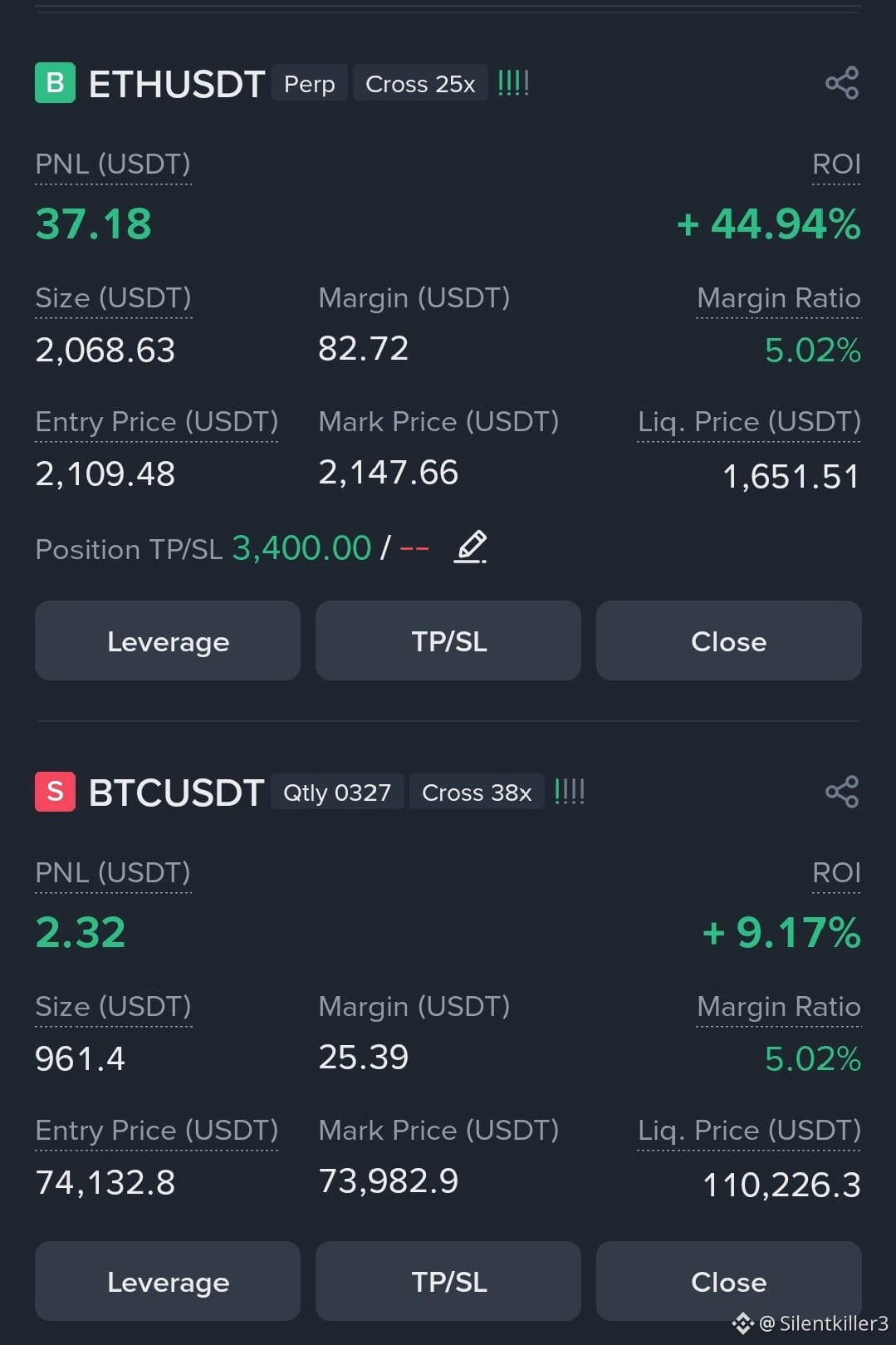This screenshot has height=1345, width=896.
Task: Open ETHUSDT Margin Ratio info
Action: [x=779, y=298]
